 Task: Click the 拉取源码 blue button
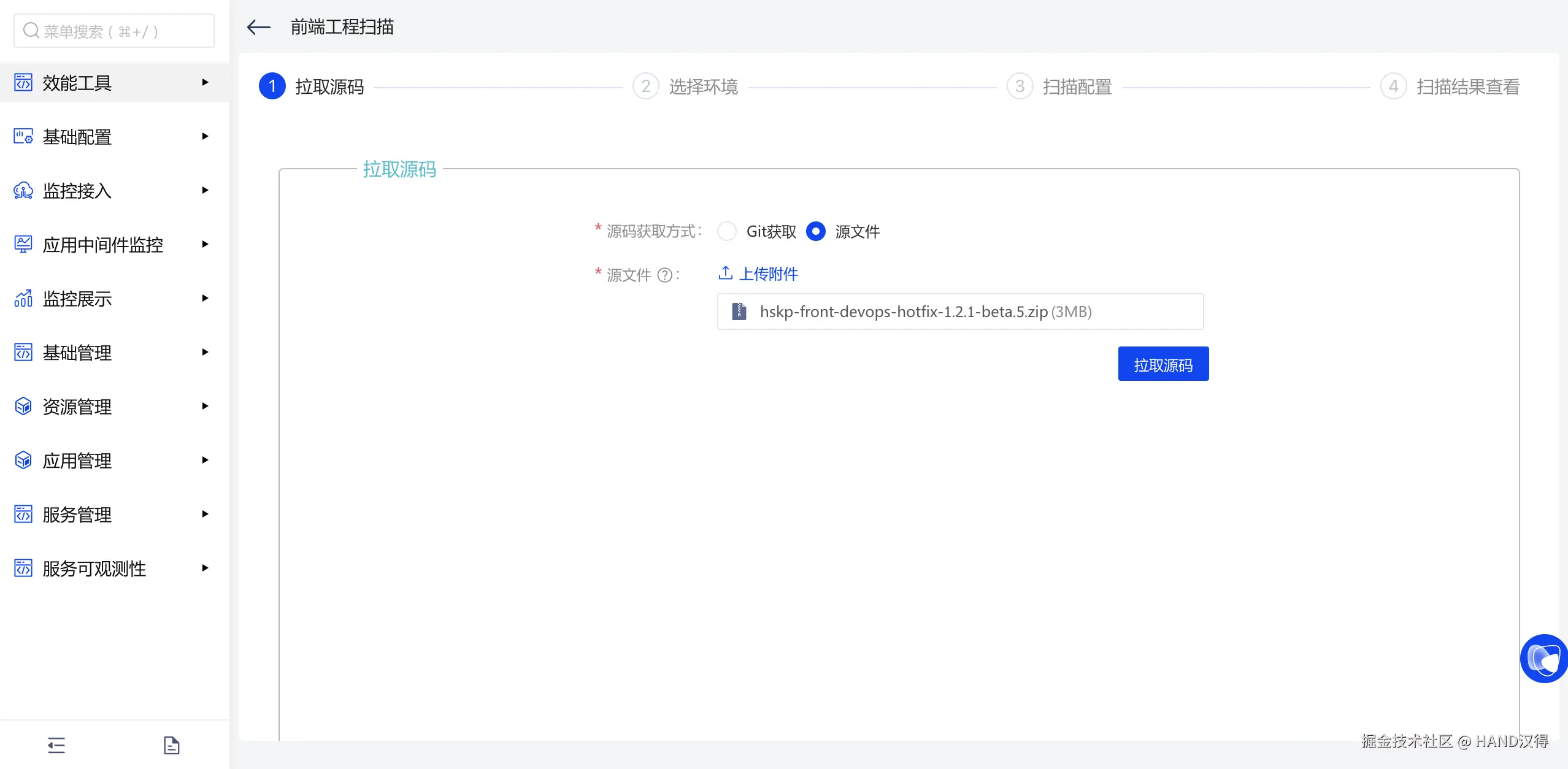[x=1163, y=364]
